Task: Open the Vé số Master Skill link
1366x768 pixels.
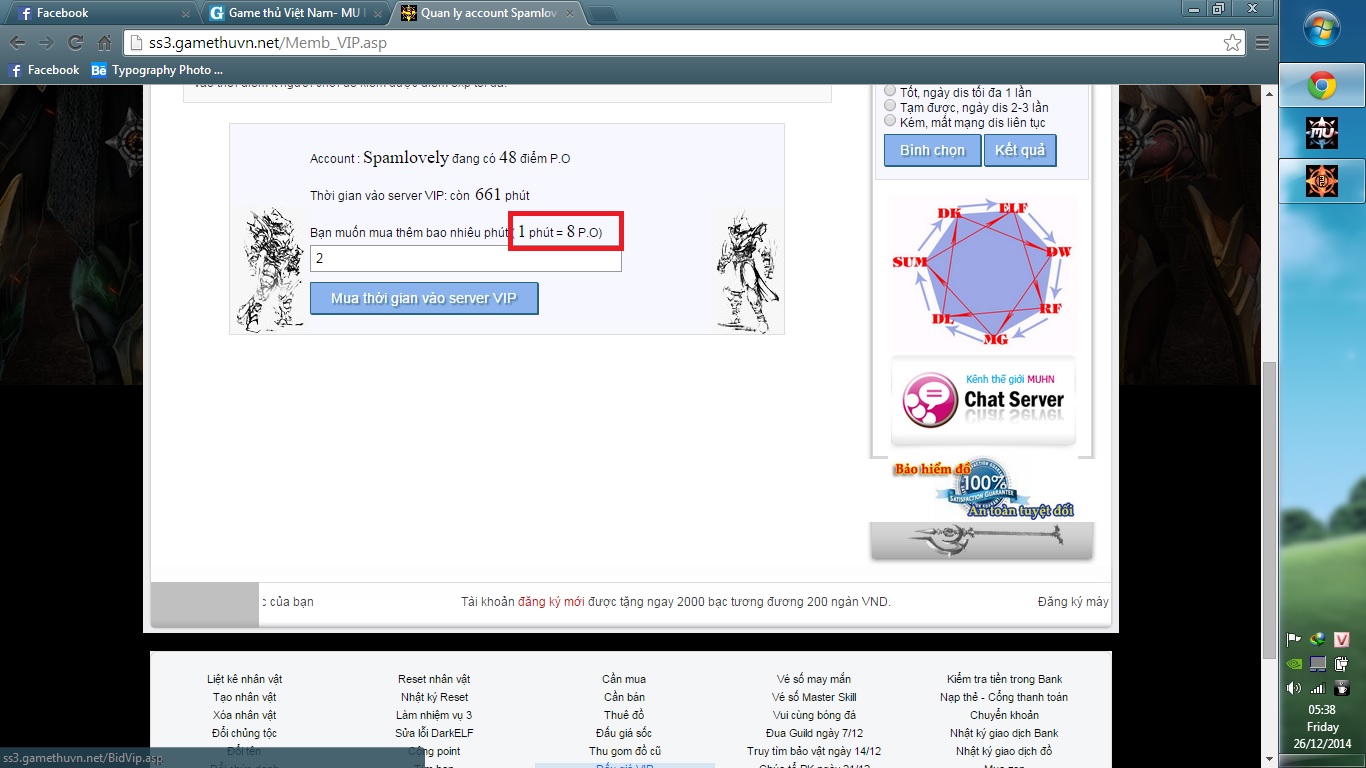Action: (x=814, y=697)
